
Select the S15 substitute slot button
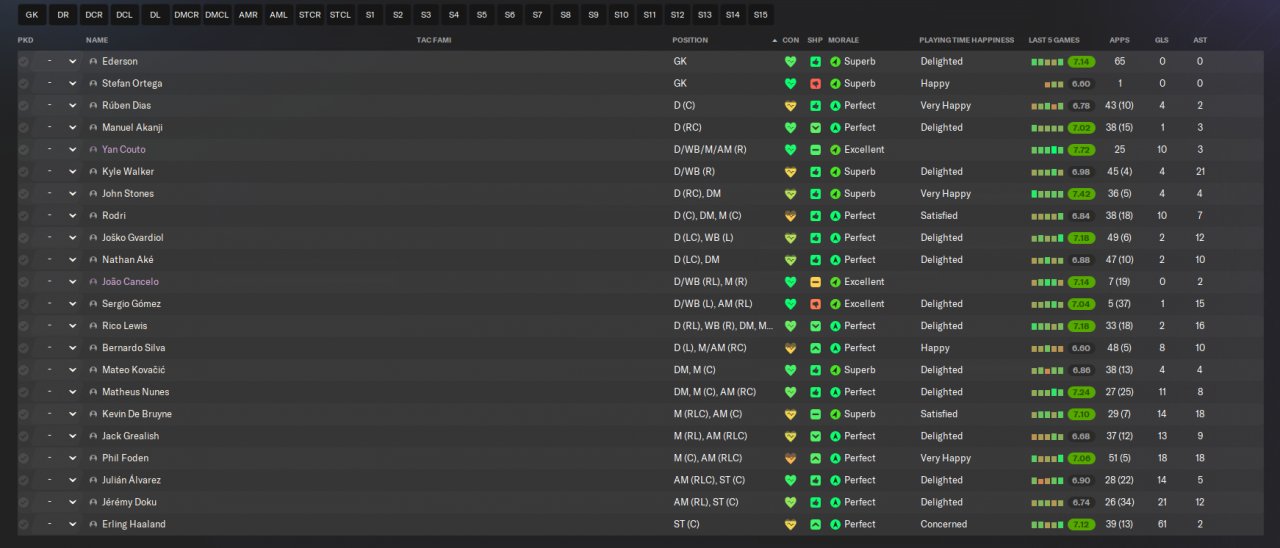[x=761, y=15]
